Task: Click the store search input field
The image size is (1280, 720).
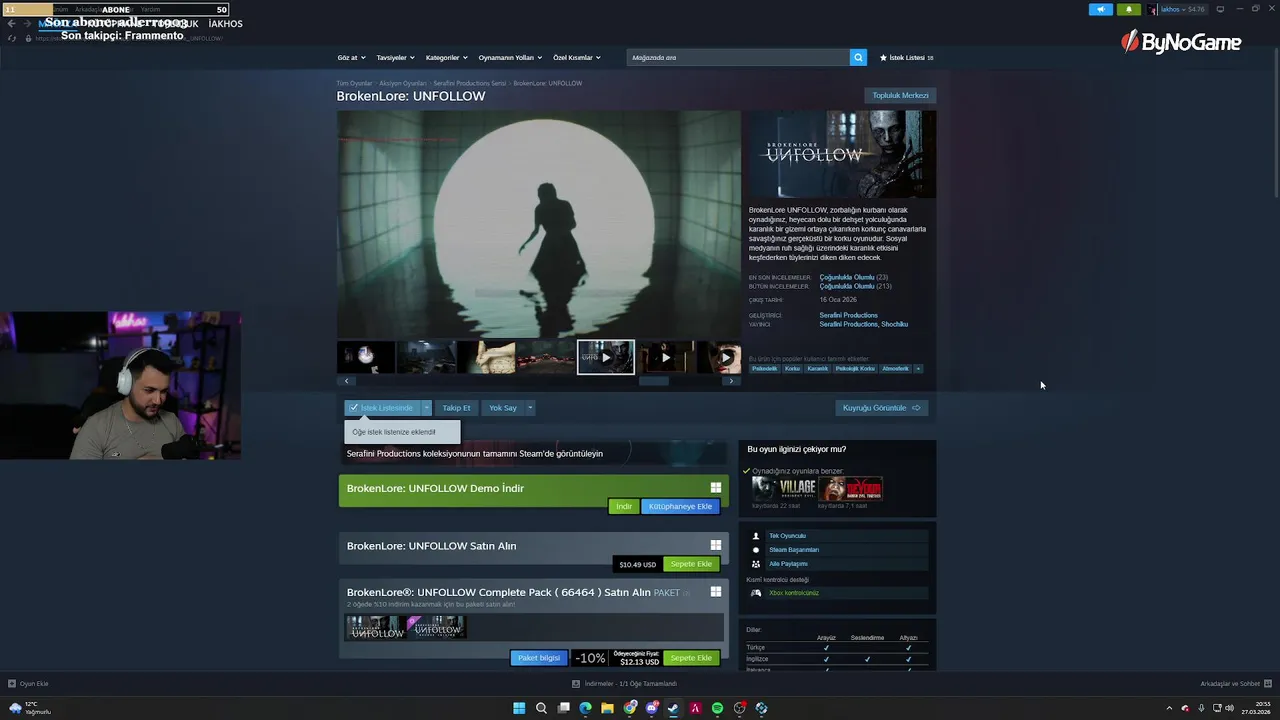Action: point(738,57)
